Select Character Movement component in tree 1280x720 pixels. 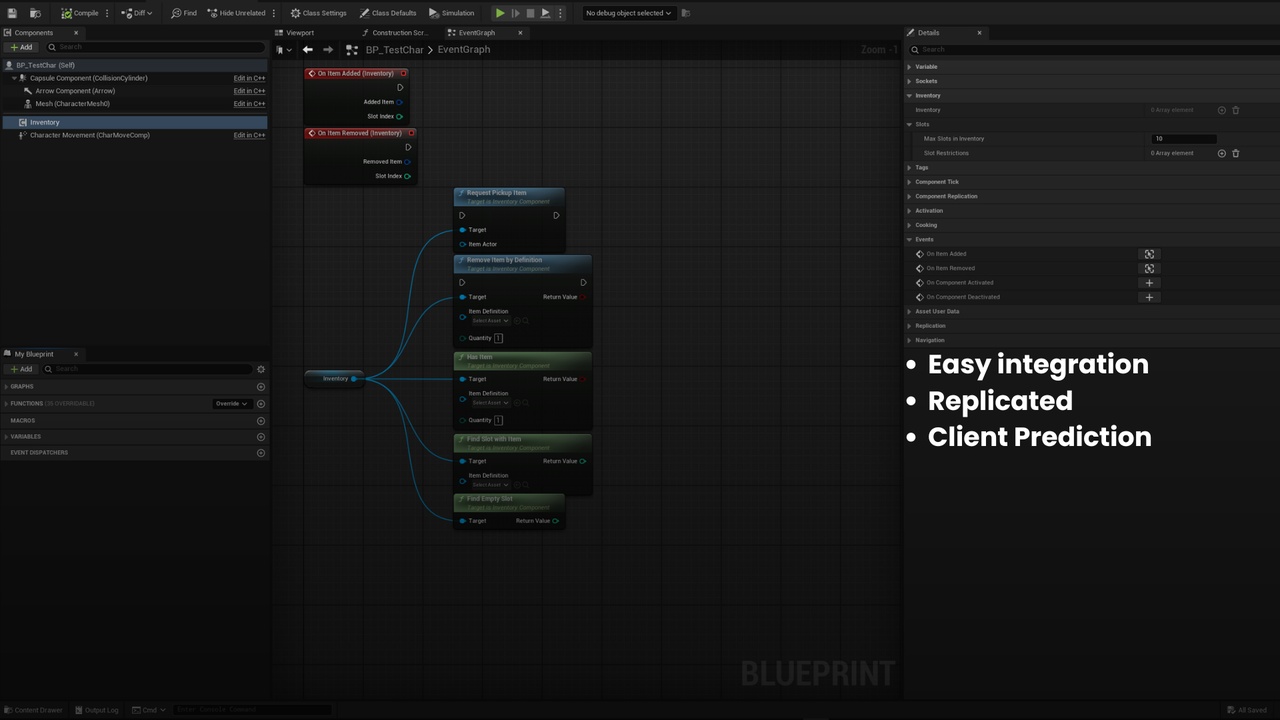click(90, 135)
